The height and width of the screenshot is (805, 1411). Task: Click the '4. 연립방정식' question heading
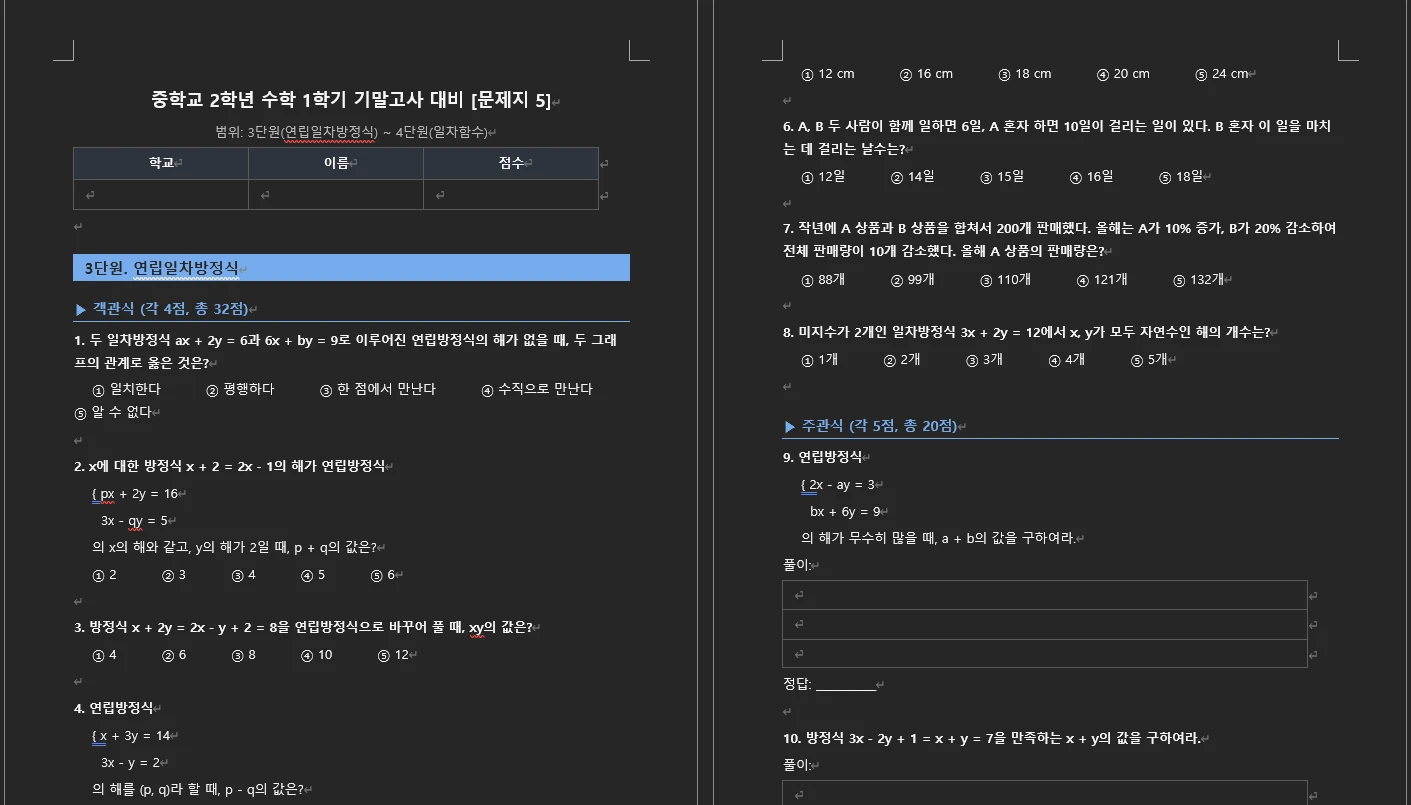(113, 708)
